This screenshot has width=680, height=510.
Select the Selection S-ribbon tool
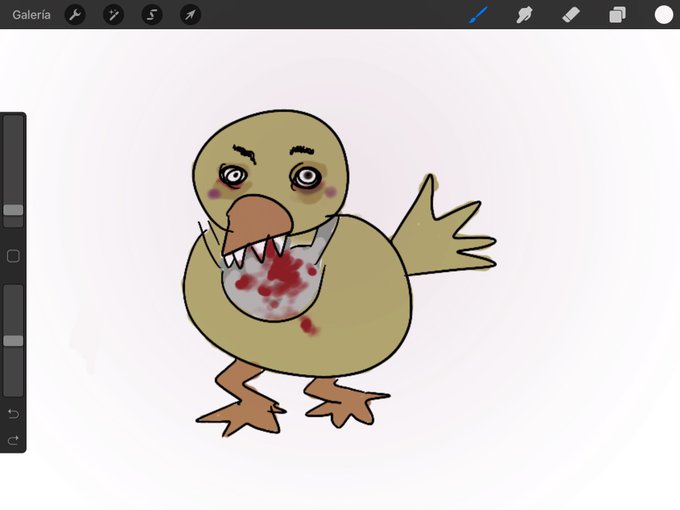pyautogui.click(x=152, y=15)
